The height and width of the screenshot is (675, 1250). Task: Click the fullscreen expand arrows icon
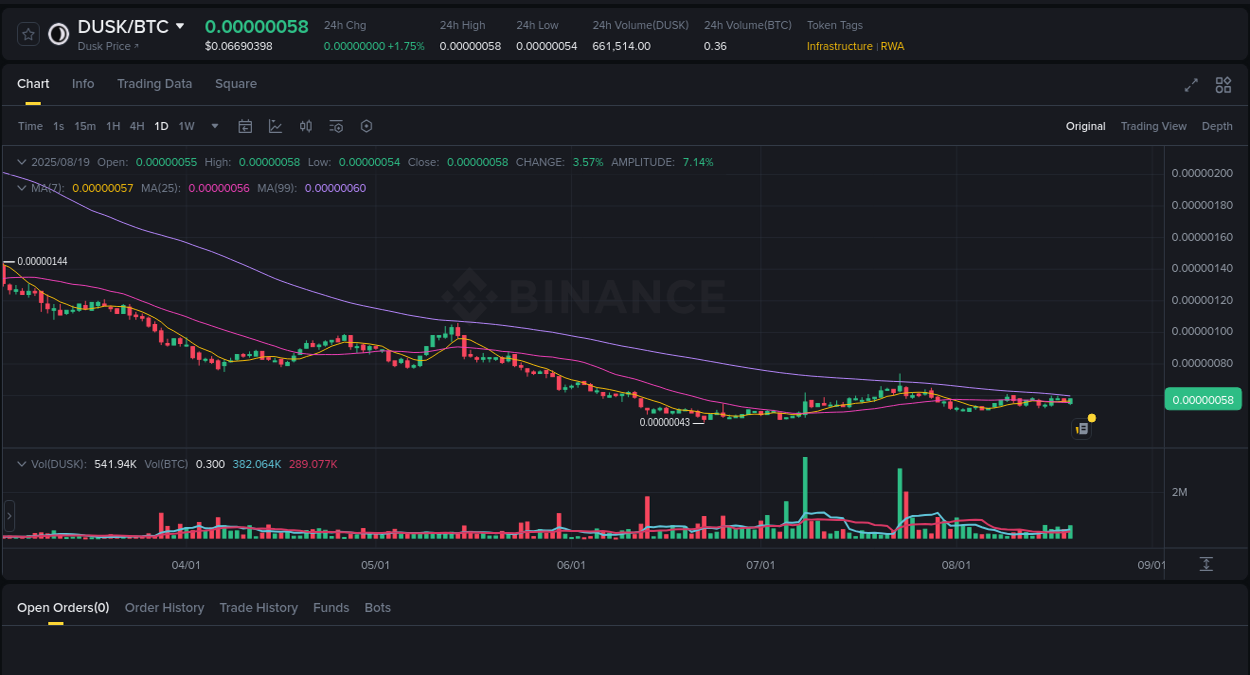point(1191,86)
